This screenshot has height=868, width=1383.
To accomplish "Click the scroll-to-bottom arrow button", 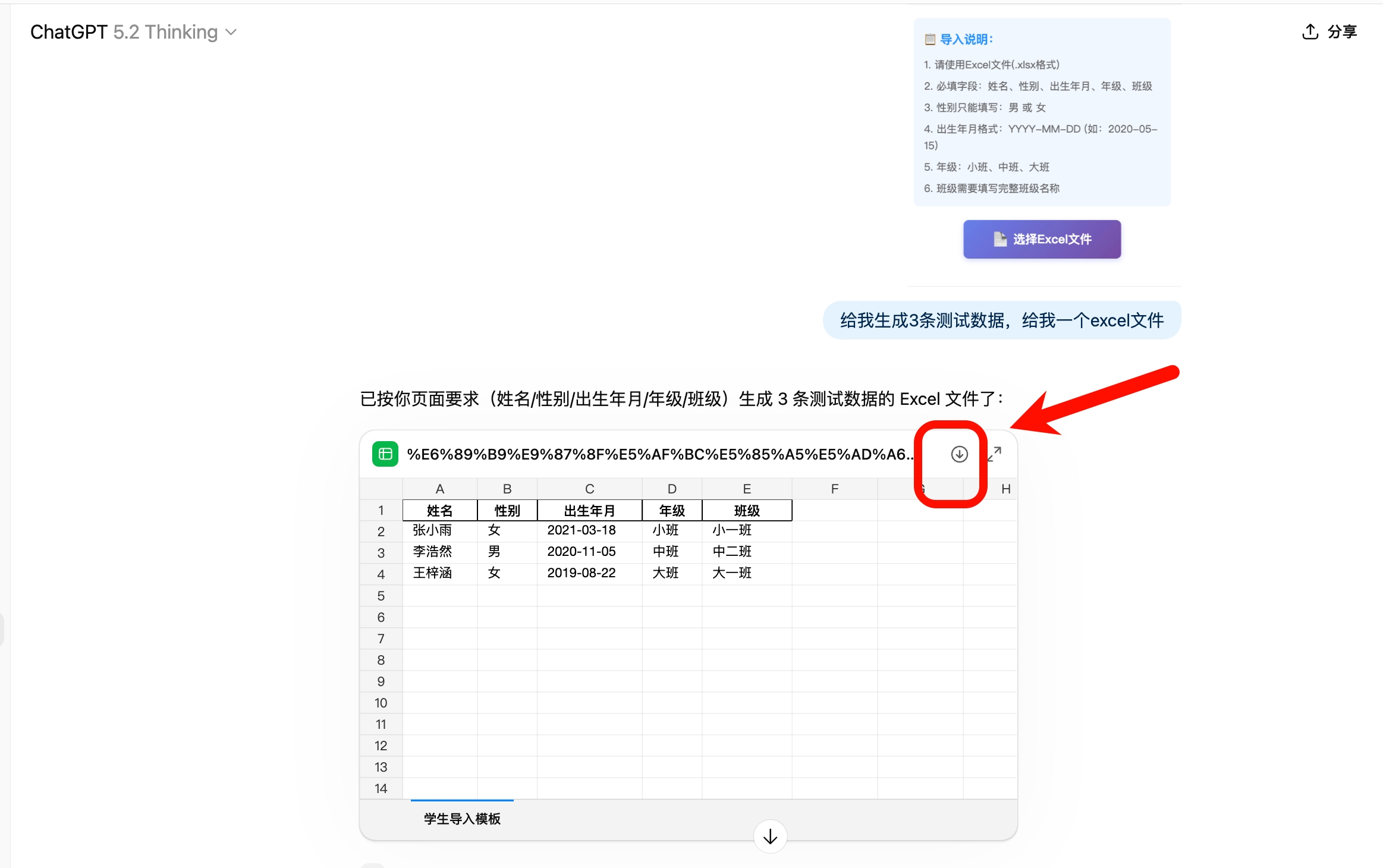I will pyautogui.click(x=770, y=836).
